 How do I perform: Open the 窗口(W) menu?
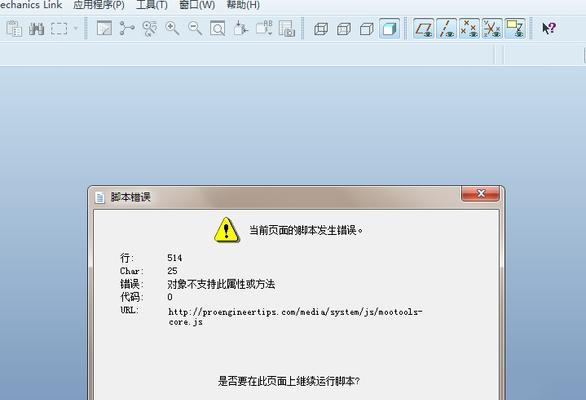coord(197,5)
